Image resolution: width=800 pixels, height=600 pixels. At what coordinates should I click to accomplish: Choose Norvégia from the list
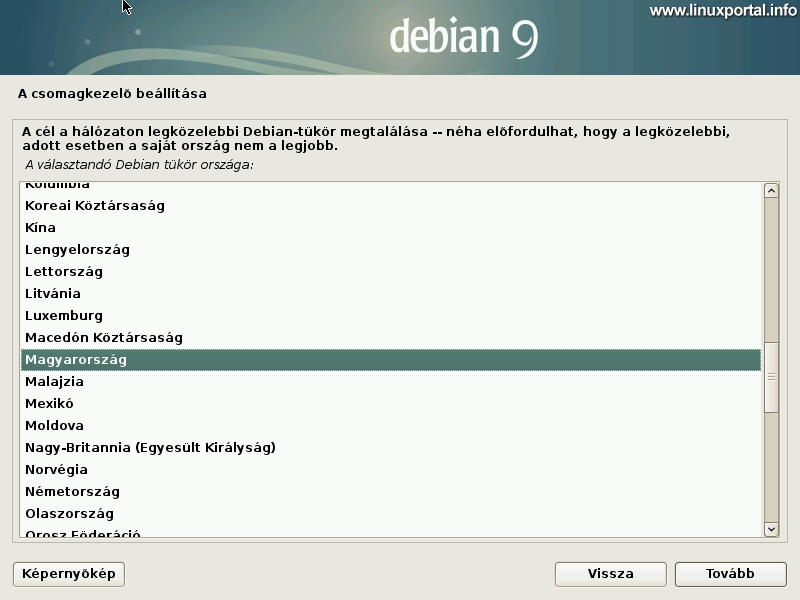coord(390,469)
